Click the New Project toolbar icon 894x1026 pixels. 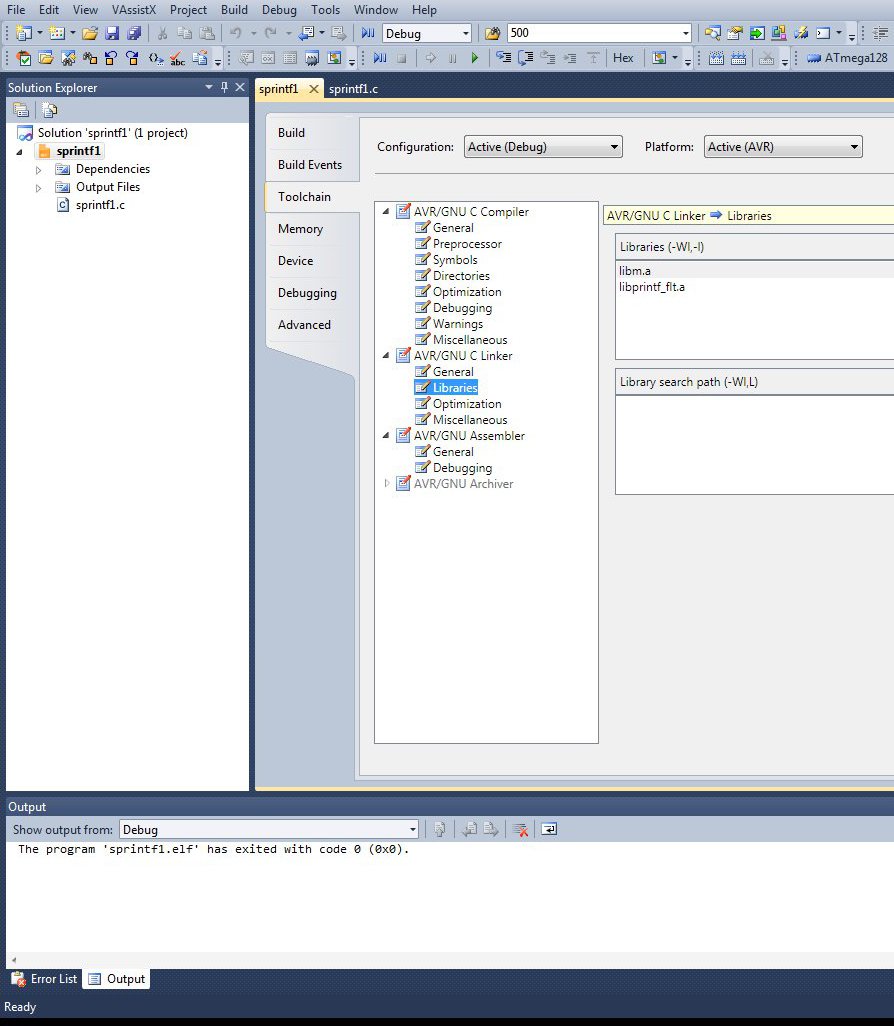[x=24, y=33]
